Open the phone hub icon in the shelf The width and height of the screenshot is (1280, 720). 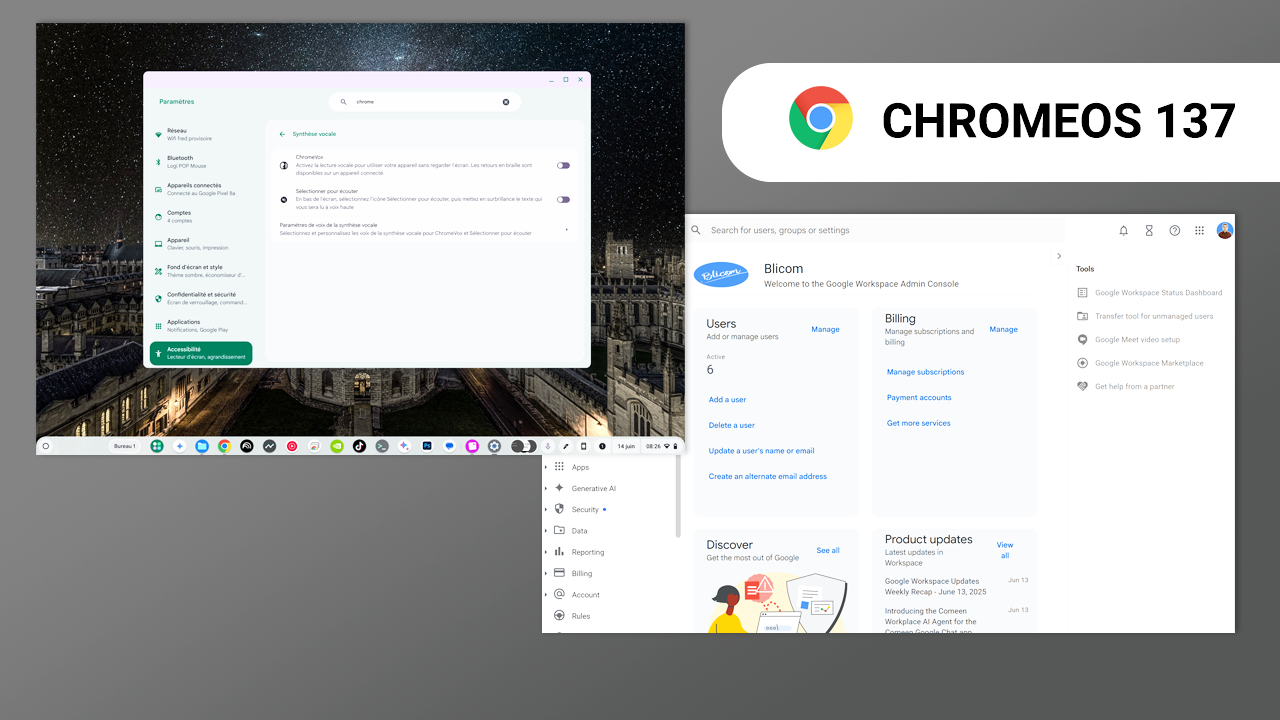click(x=583, y=446)
